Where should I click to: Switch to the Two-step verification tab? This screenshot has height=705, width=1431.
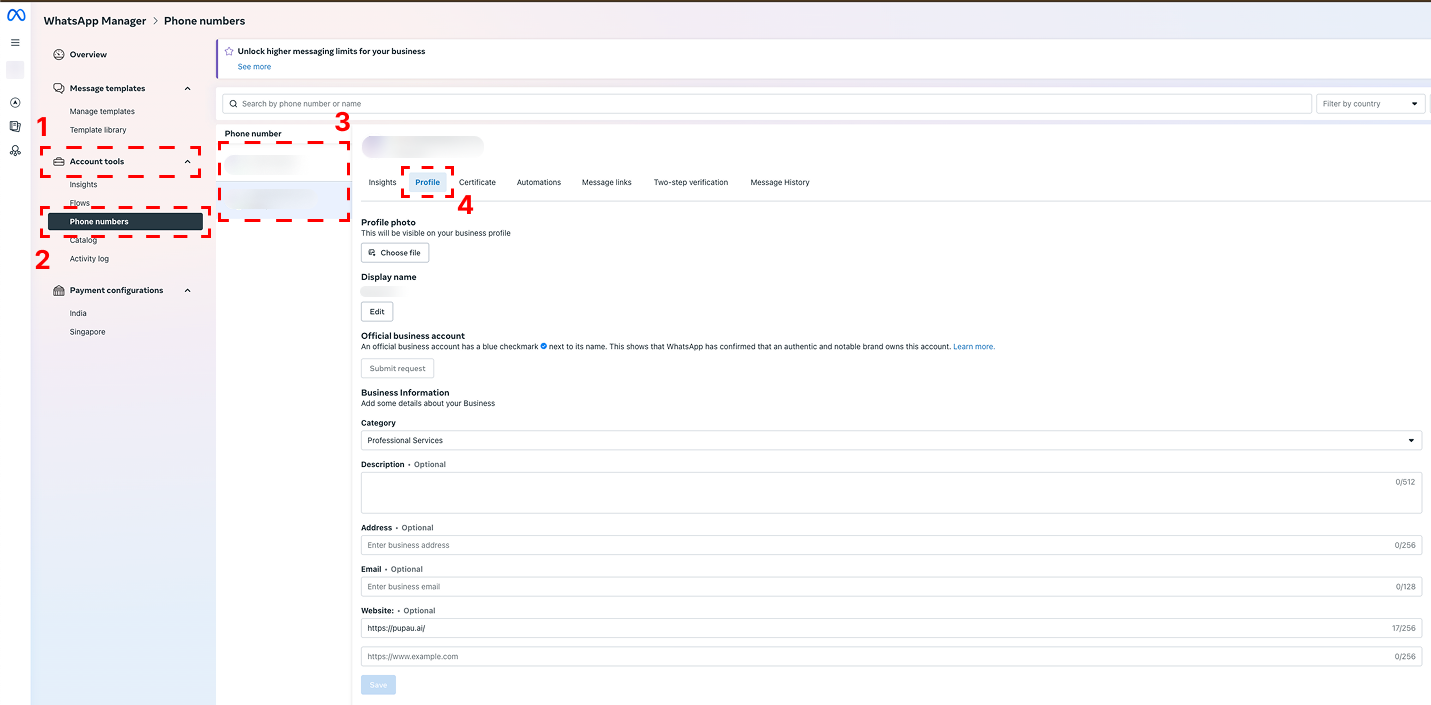(x=691, y=183)
